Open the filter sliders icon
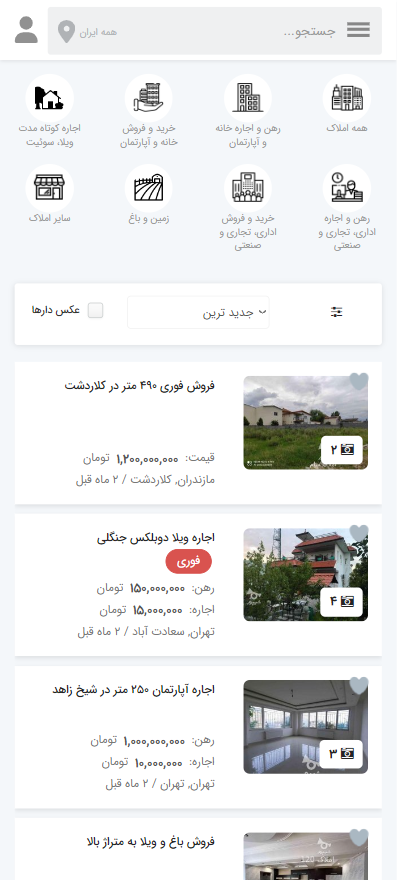This screenshot has width=397, height=880. [x=336, y=312]
